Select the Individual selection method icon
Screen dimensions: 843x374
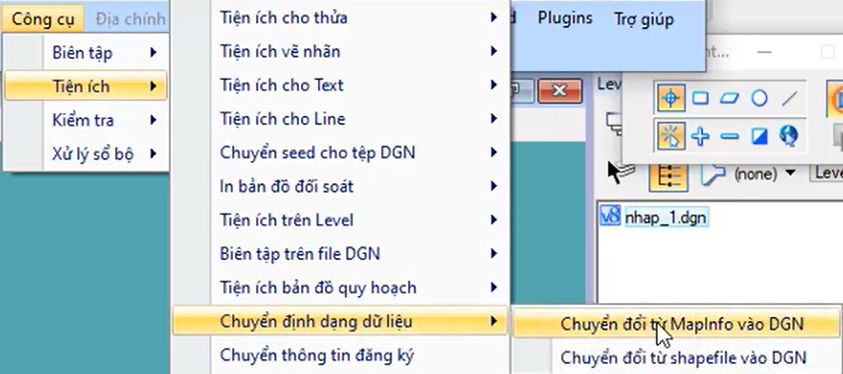click(671, 98)
